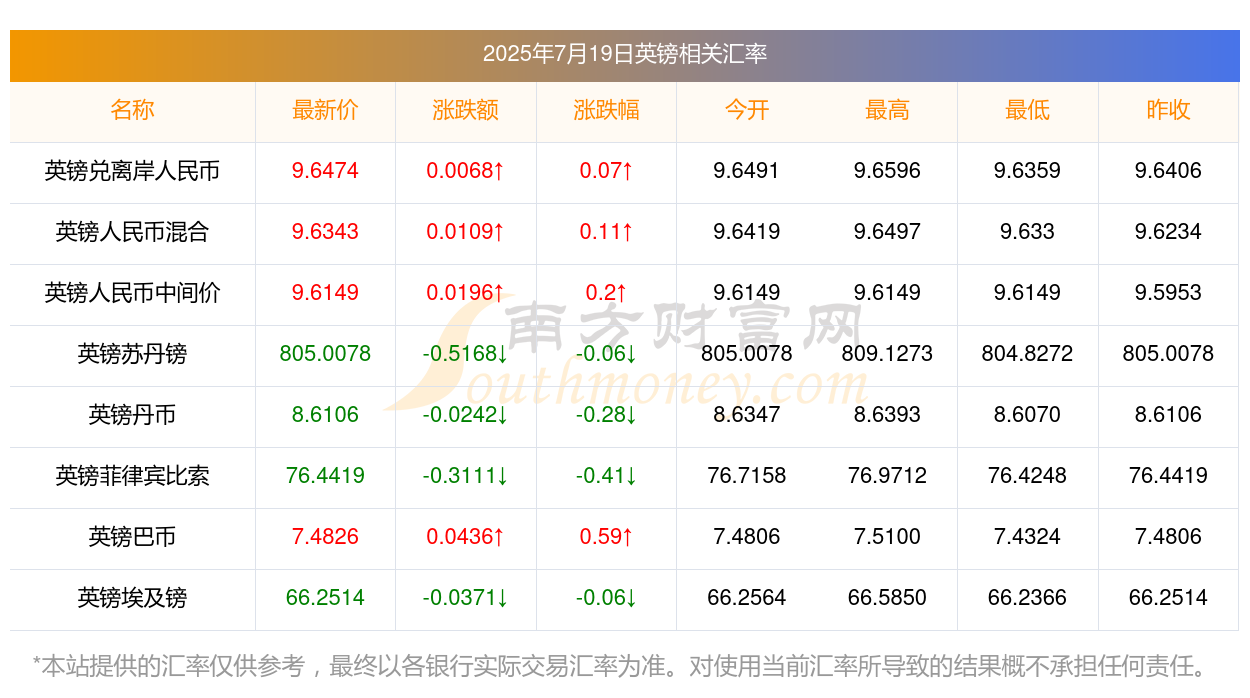Click the low value 66.2366
The width and height of the screenshot is (1250, 698).
coord(1027,598)
